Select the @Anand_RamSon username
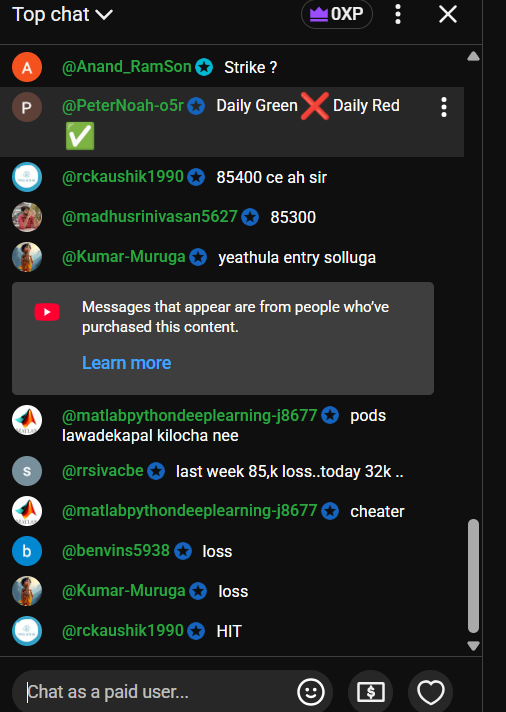Viewport: 506px width, 712px height. pyautogui.click(x=127, y=67)
